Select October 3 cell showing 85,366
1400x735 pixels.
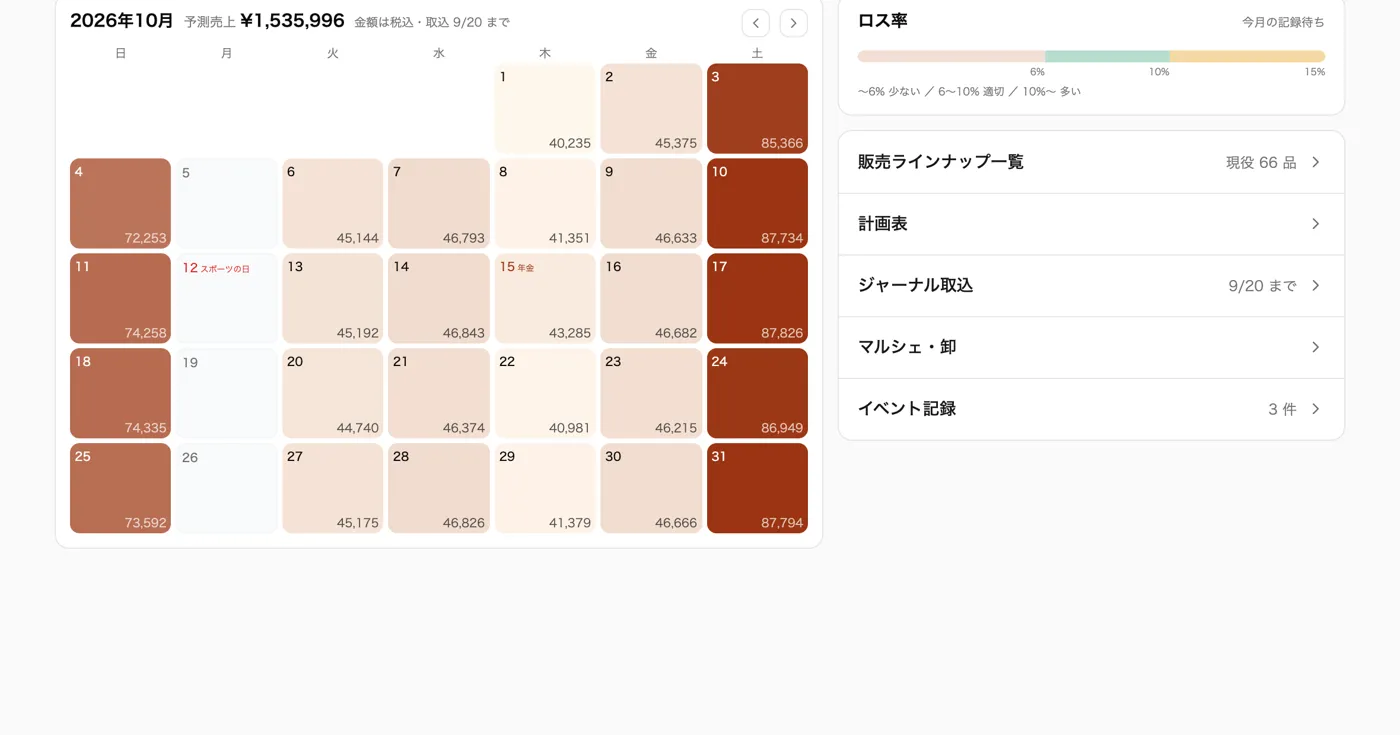pyautogui.click(x=757, y=109)
